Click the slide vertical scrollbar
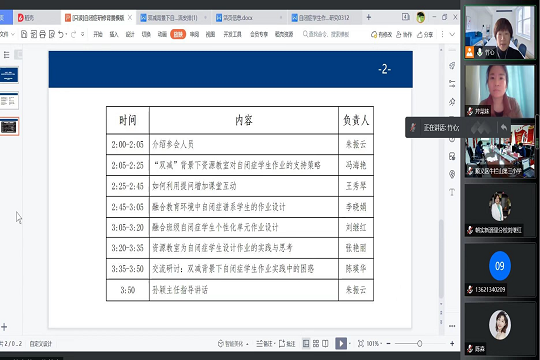Image resolution: width=540 pixels, height=360 pixels. pyautogui.click(x=441, y=258)
